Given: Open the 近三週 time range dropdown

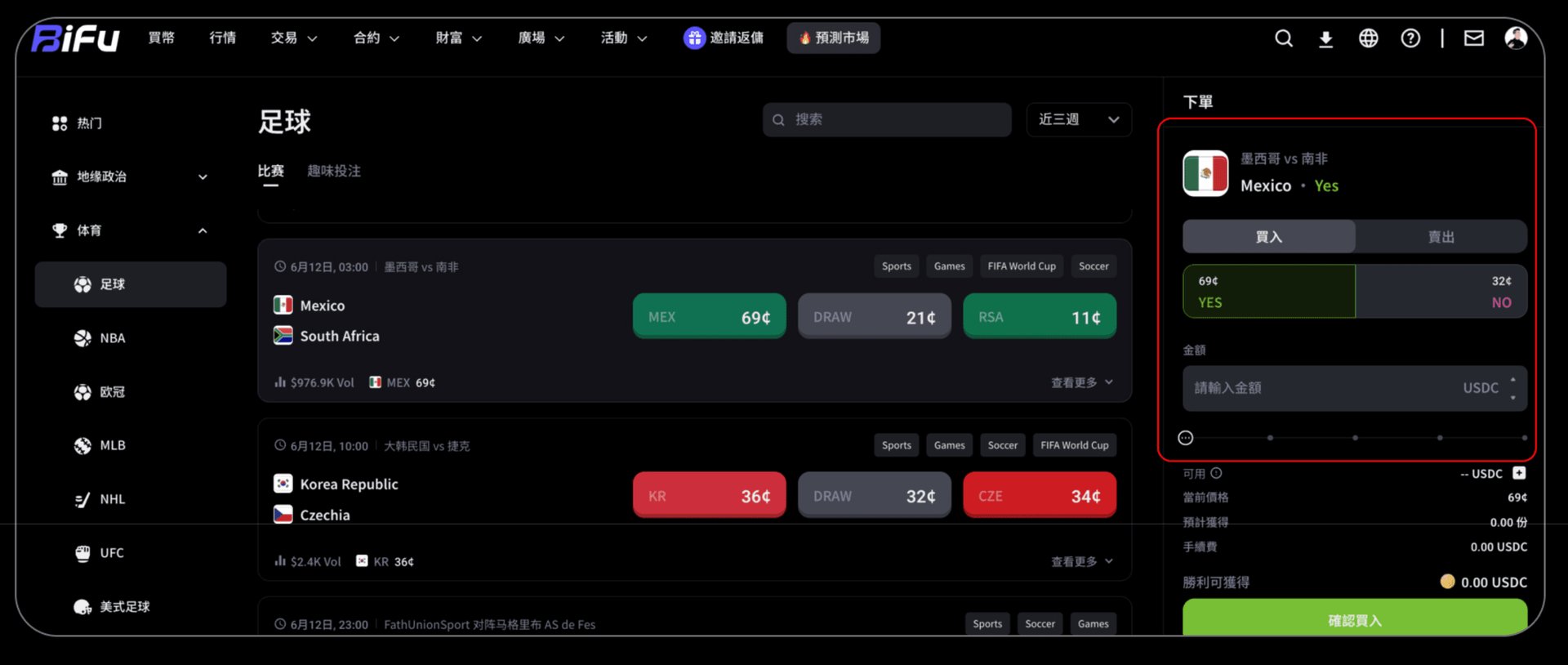Looking at the screenshot, I should pos(1079,119).
